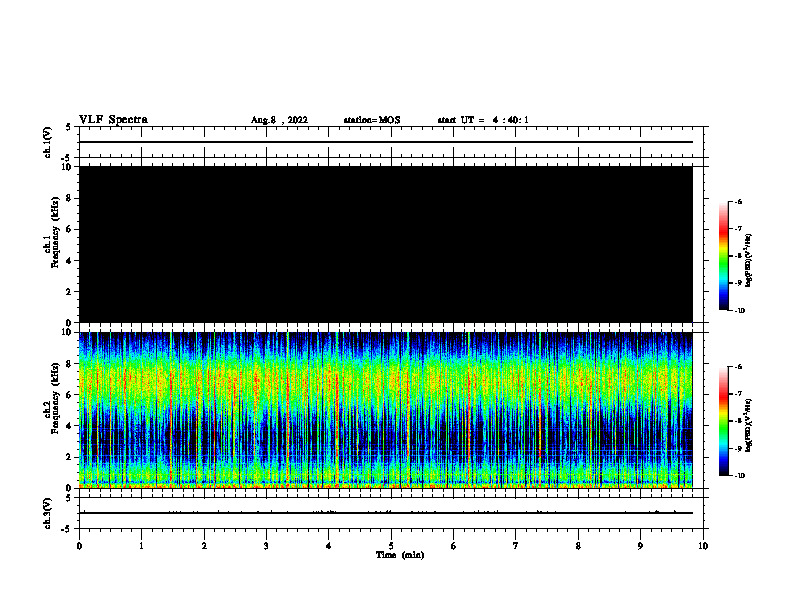Click the ch.1 voltage waveform trace panel

click(x=391, y=142)
